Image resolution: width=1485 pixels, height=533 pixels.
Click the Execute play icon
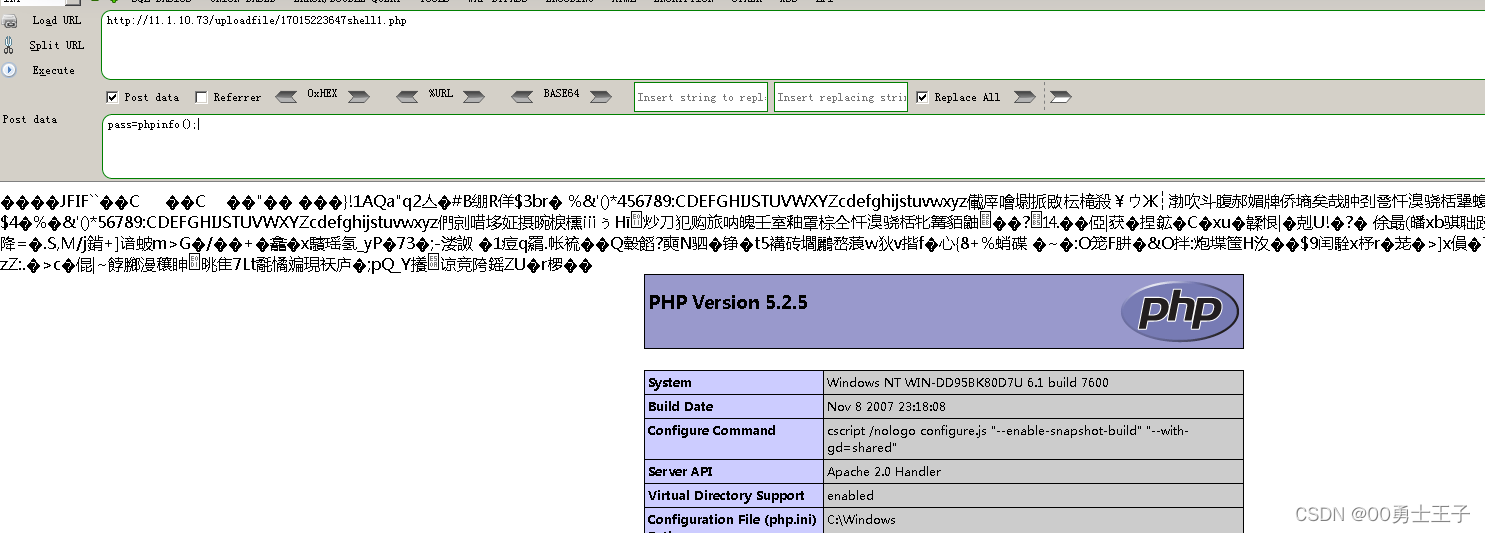9,70
